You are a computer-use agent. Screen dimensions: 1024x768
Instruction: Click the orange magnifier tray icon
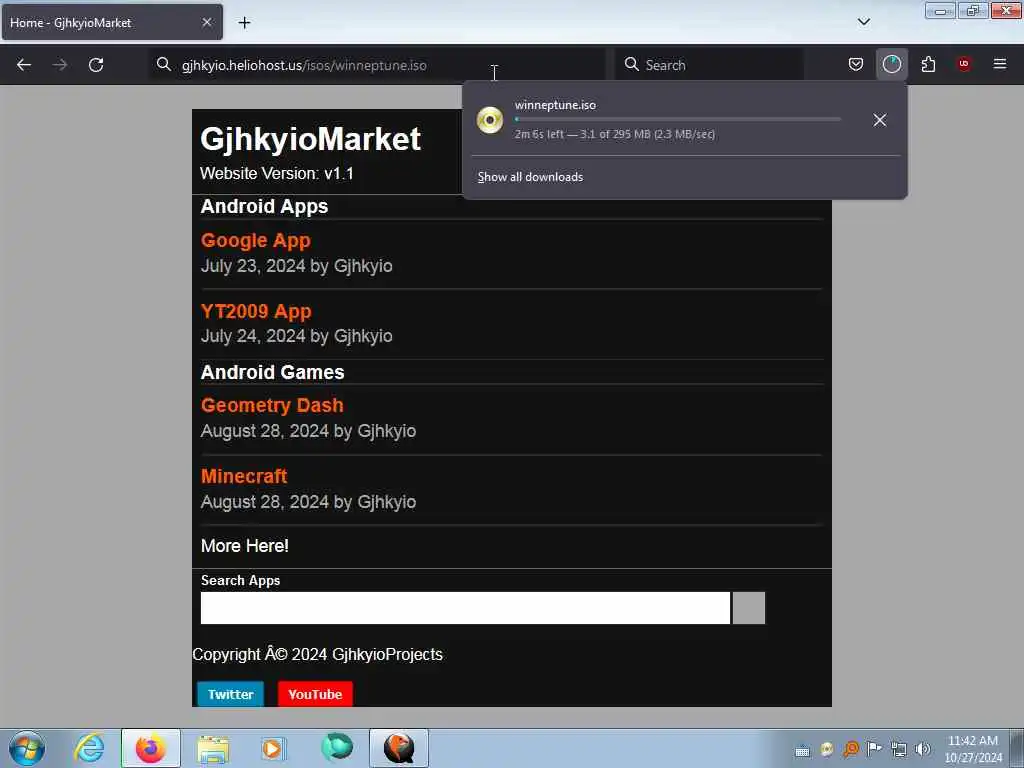(x=851, y=750)
